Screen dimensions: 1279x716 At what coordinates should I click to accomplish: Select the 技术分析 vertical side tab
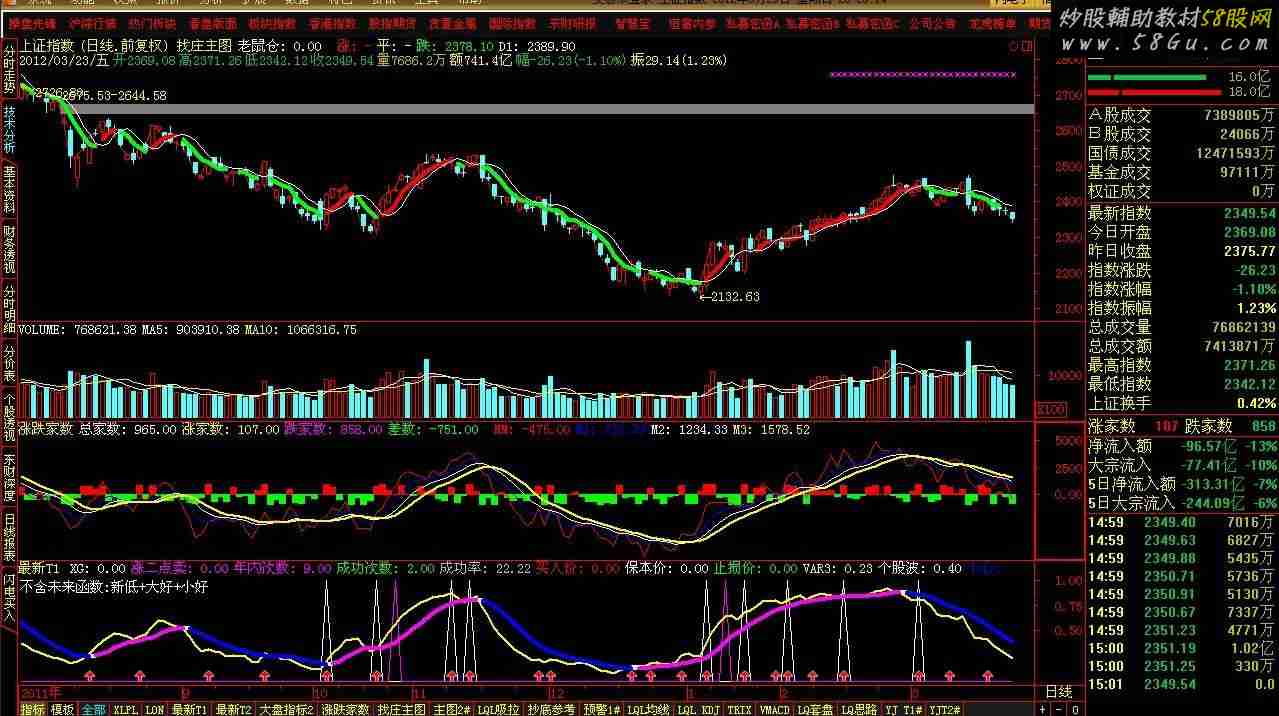9,129
